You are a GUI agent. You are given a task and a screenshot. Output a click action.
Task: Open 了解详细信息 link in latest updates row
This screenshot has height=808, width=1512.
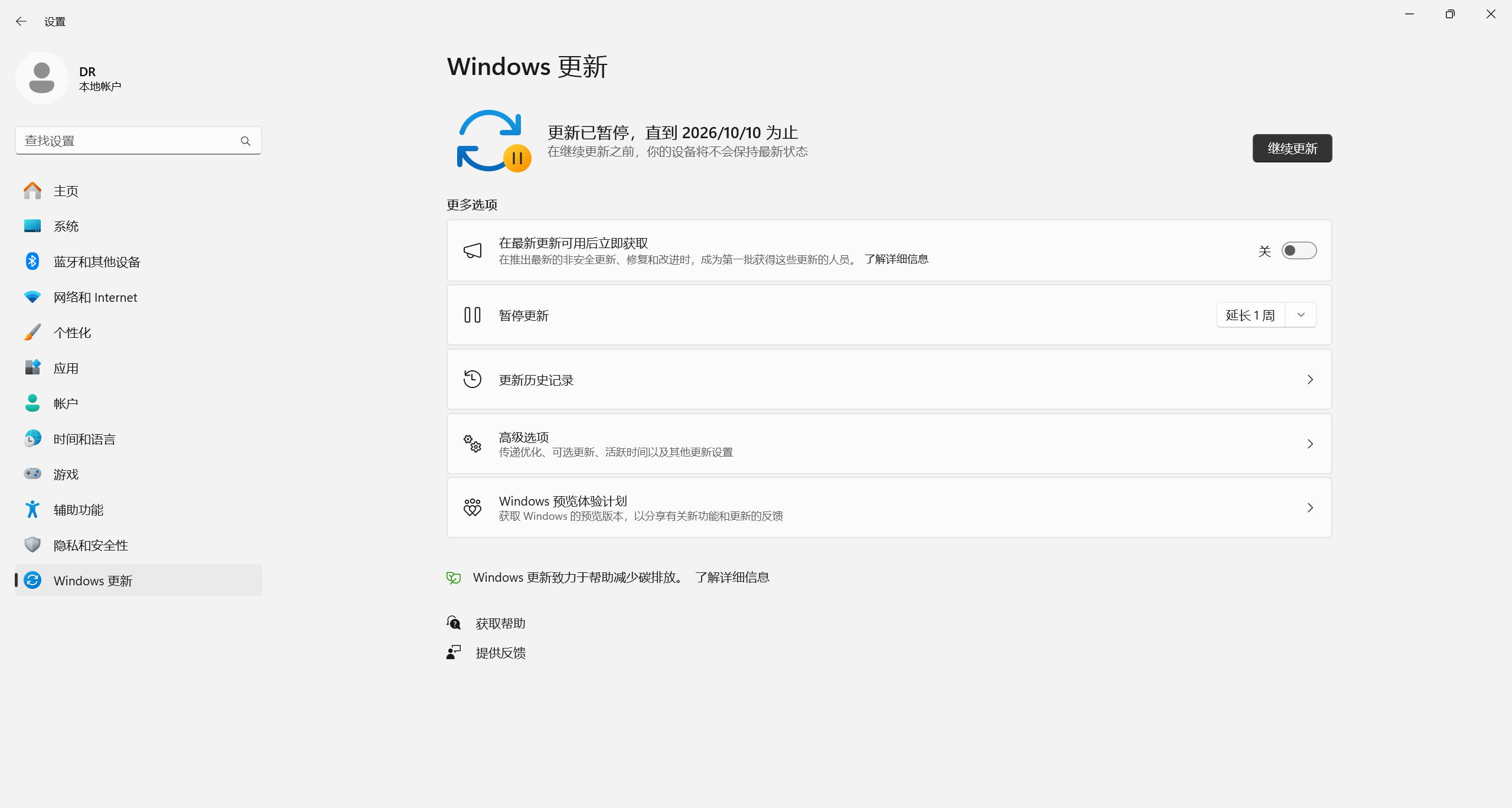click(x=896, y=259)
